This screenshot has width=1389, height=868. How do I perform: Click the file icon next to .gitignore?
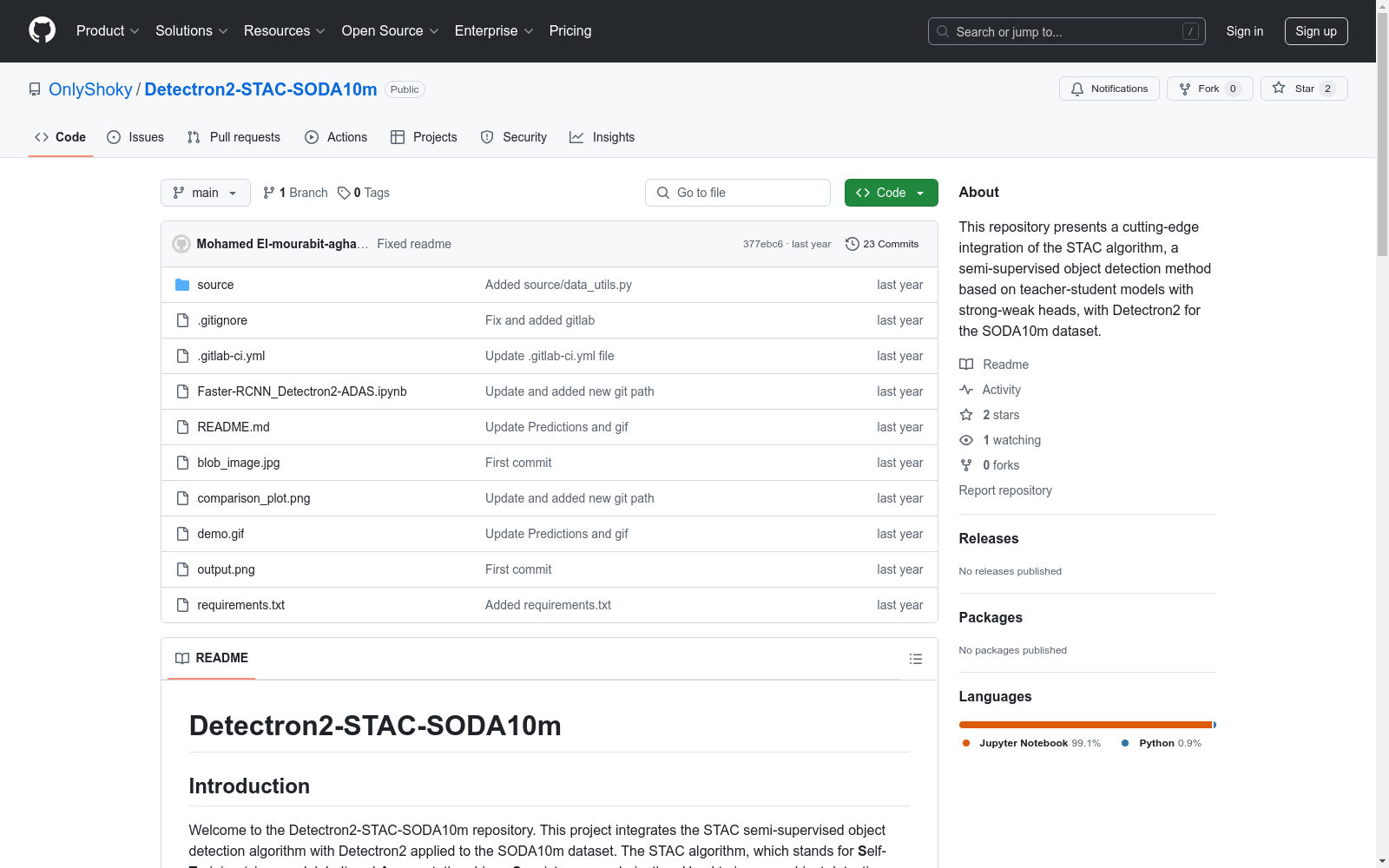[x=182, y=320]
